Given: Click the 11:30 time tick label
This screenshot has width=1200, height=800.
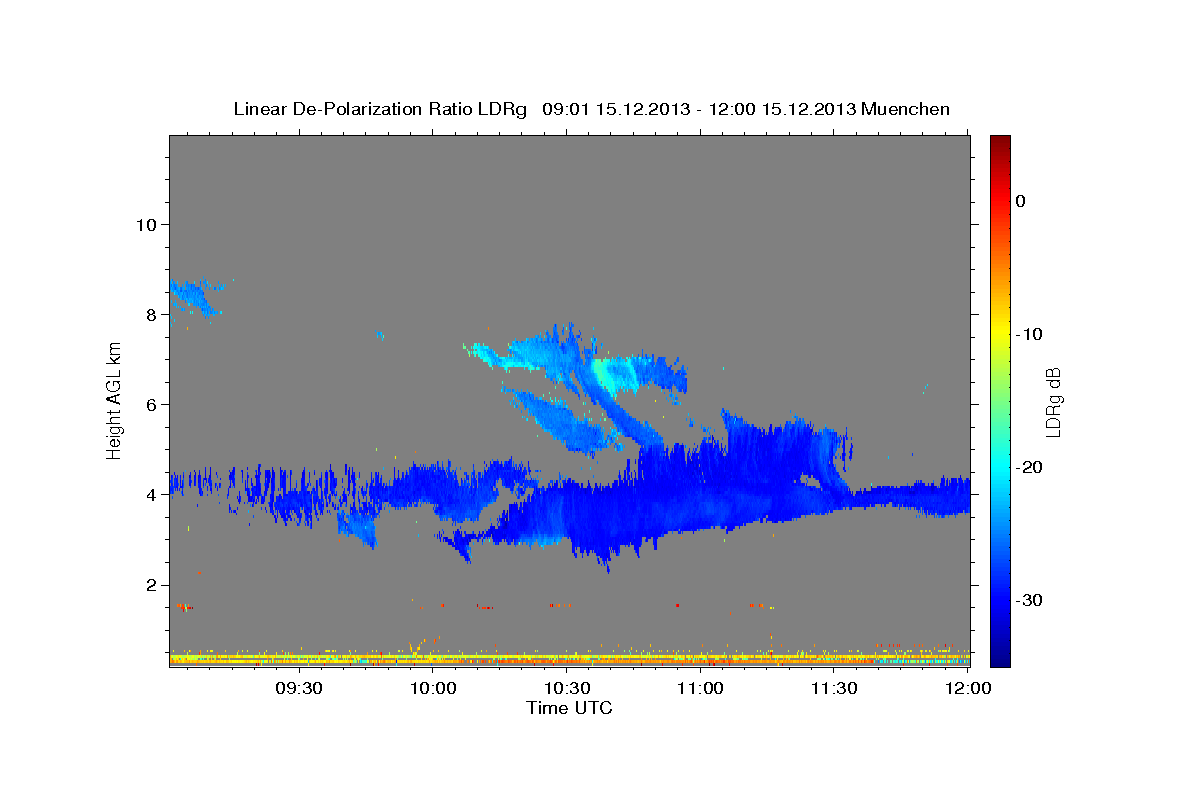Looking at the screenshot, I should [834, 688].
